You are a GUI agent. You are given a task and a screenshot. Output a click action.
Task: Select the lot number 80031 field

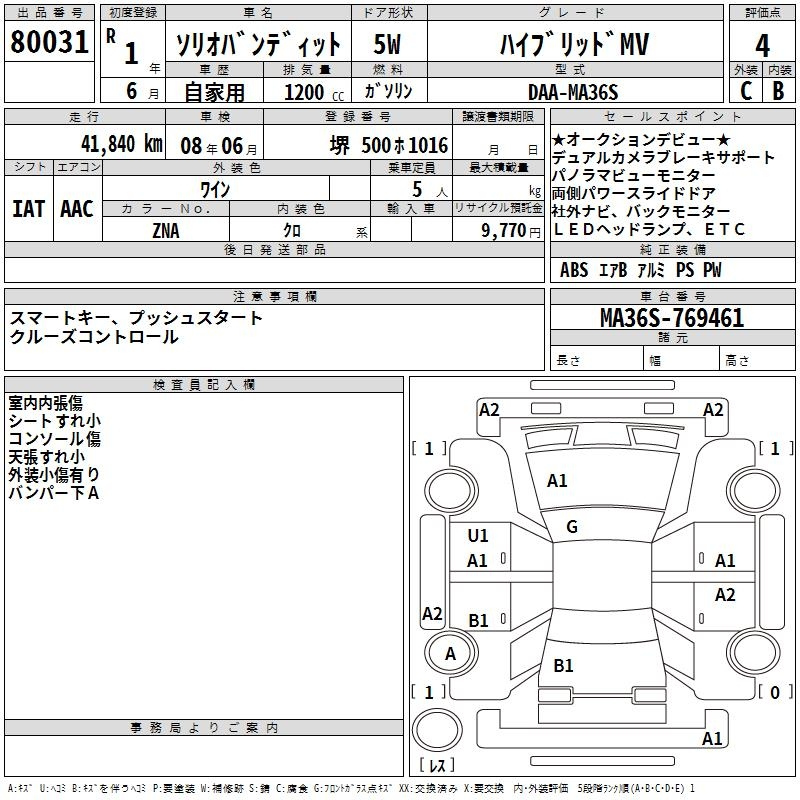pos(50,42)
